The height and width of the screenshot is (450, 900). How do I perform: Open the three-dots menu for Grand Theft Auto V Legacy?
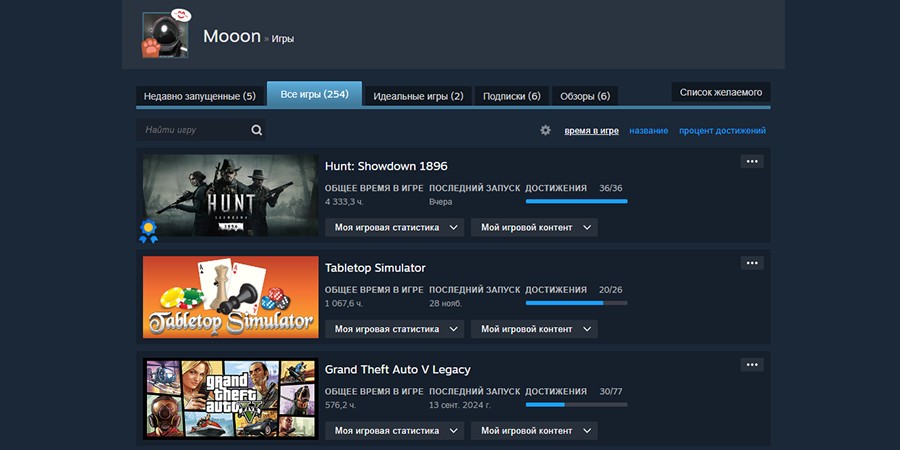pos(752,364)
